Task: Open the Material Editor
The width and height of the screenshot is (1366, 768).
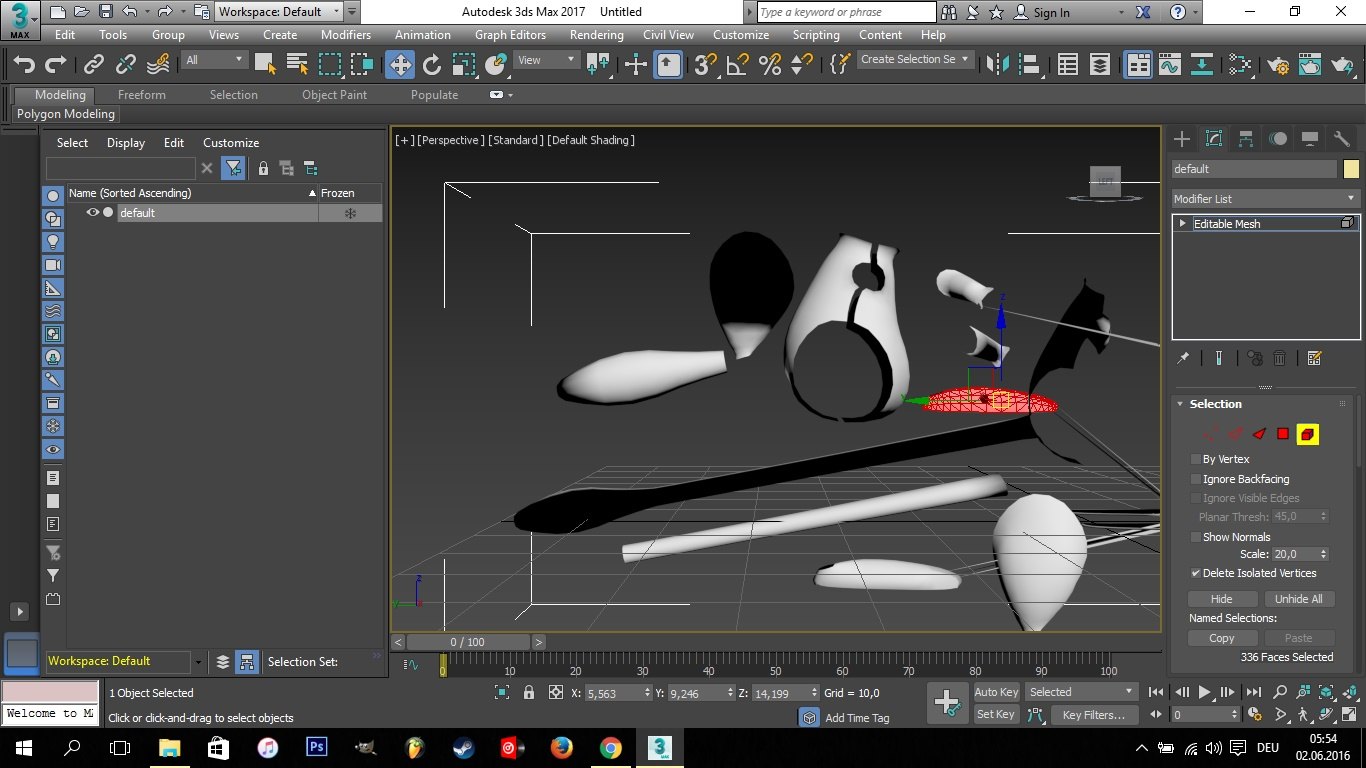Action: [1240, 65]
